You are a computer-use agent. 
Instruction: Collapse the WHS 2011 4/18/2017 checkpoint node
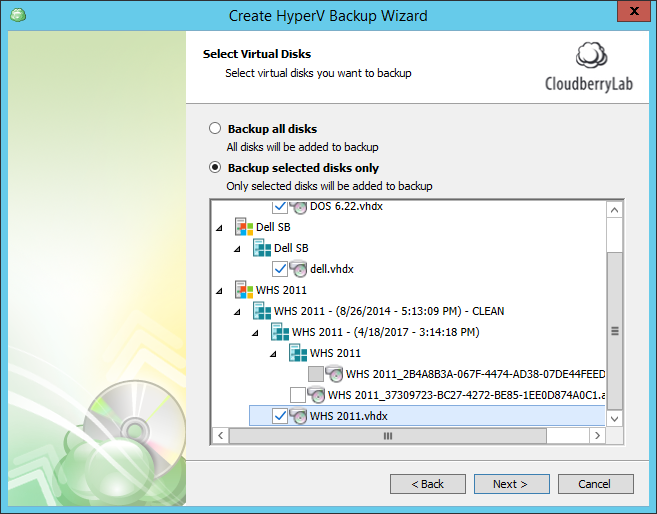coord(255,333)
